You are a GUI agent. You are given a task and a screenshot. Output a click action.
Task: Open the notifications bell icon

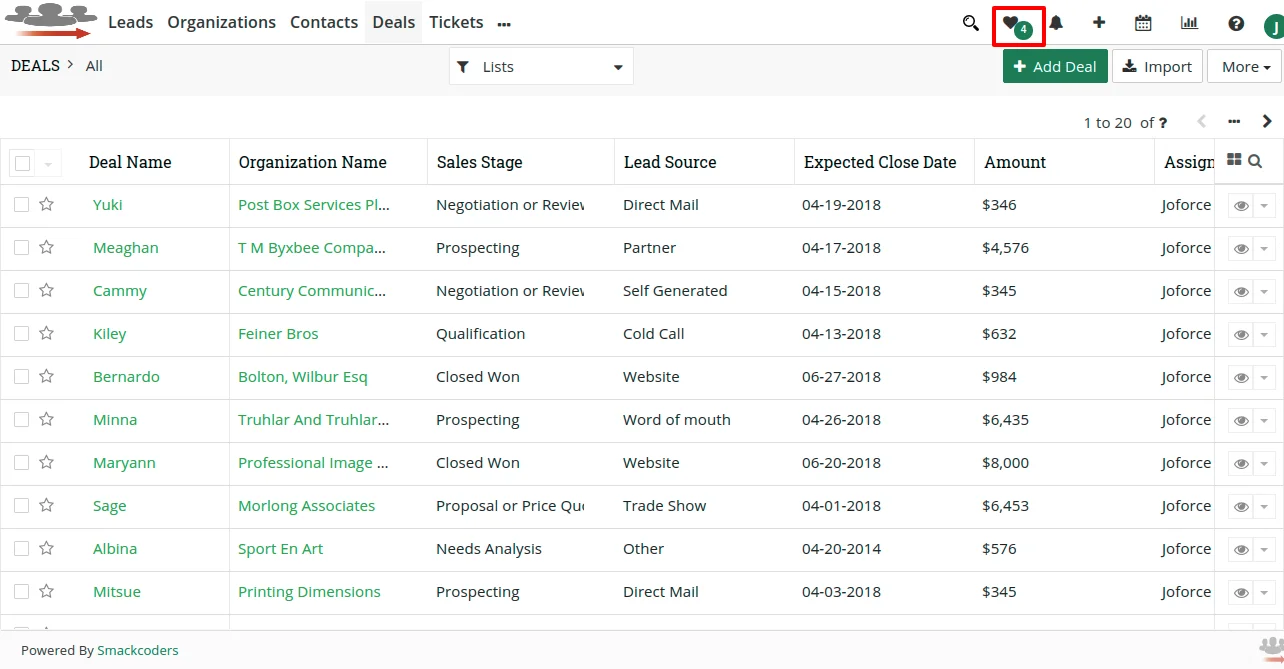pyautogui.click(x=1056, y=23)
